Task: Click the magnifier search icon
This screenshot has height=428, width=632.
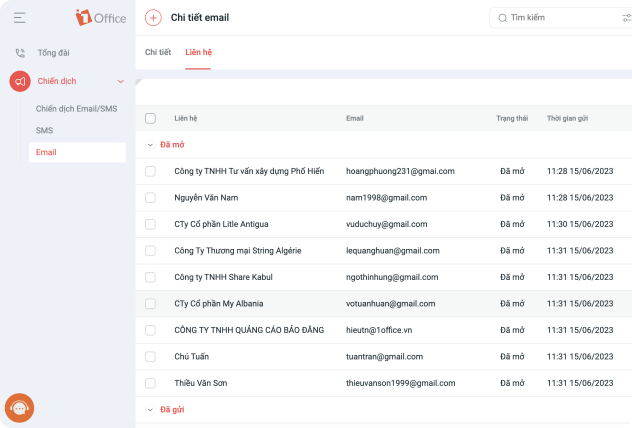Action: pyautogui.click(x=502, y=18)
